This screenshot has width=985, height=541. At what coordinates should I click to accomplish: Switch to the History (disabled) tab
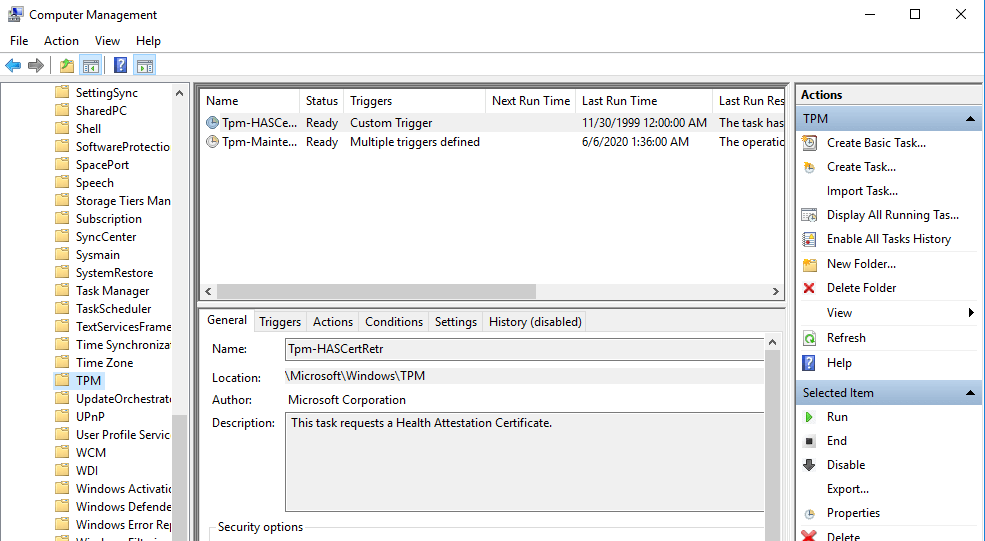click(535, 322)
